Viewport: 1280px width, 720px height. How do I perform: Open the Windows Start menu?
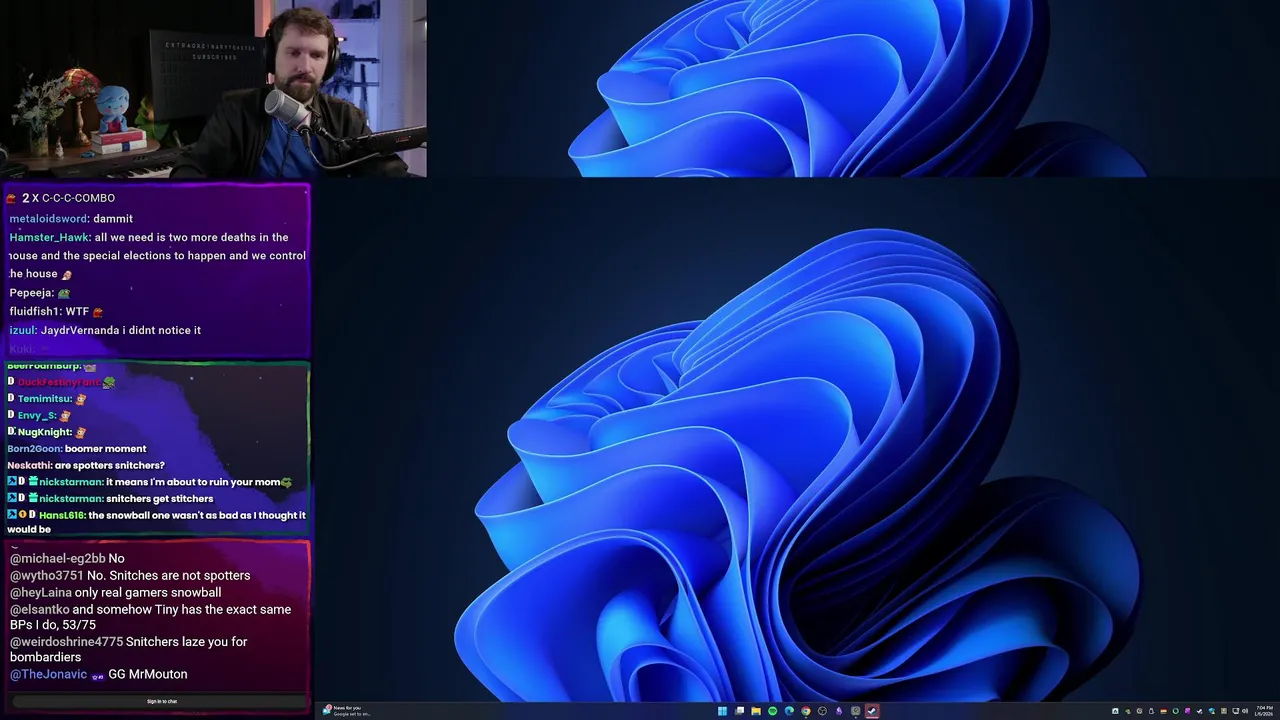[722, 711]
